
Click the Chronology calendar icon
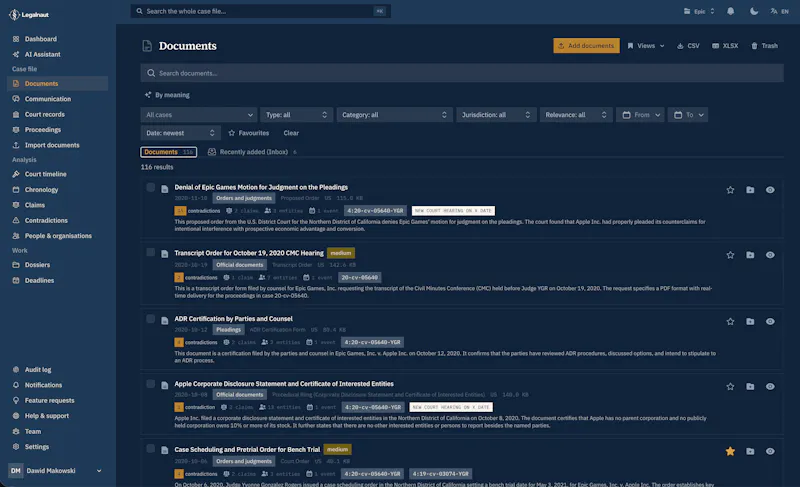16,189
